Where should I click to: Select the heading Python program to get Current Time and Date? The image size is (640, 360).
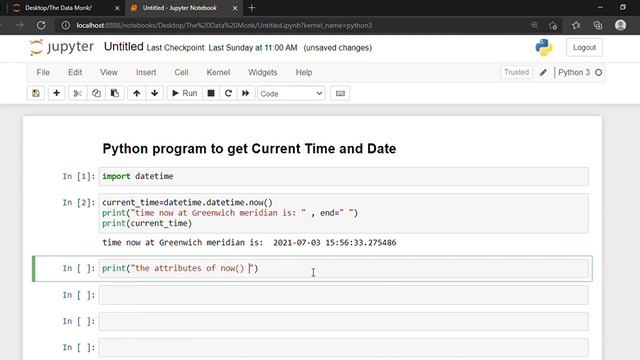click(x=249, y=149)
